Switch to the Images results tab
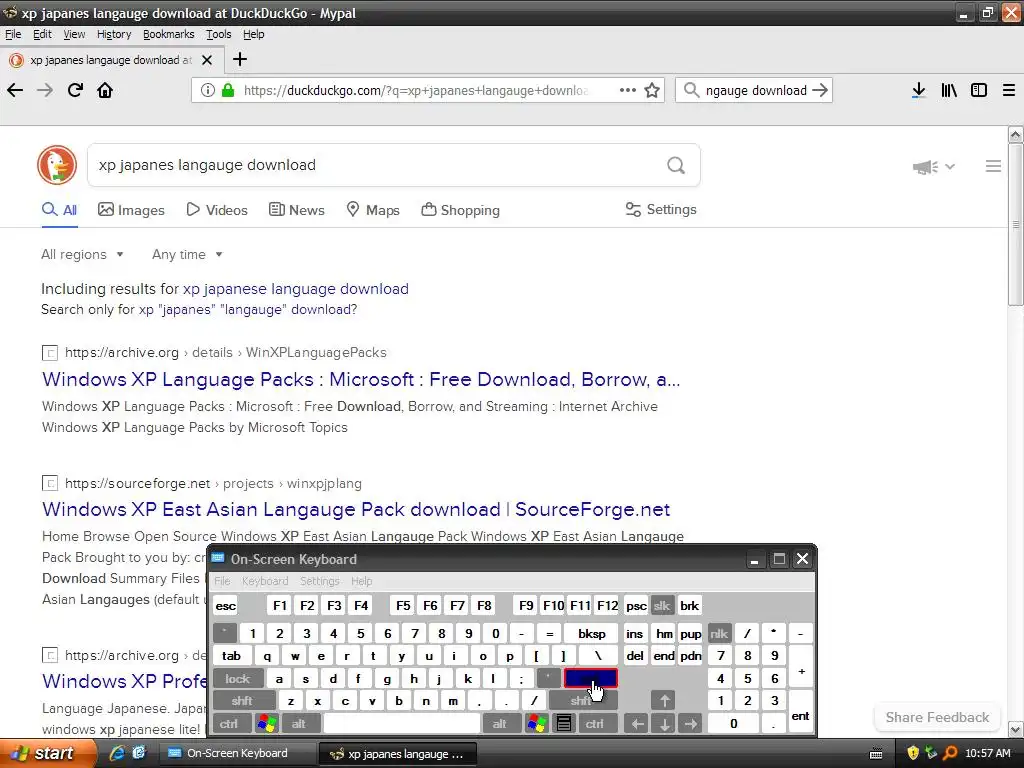This screenshot has width=1024, height=768. (131, 210)
